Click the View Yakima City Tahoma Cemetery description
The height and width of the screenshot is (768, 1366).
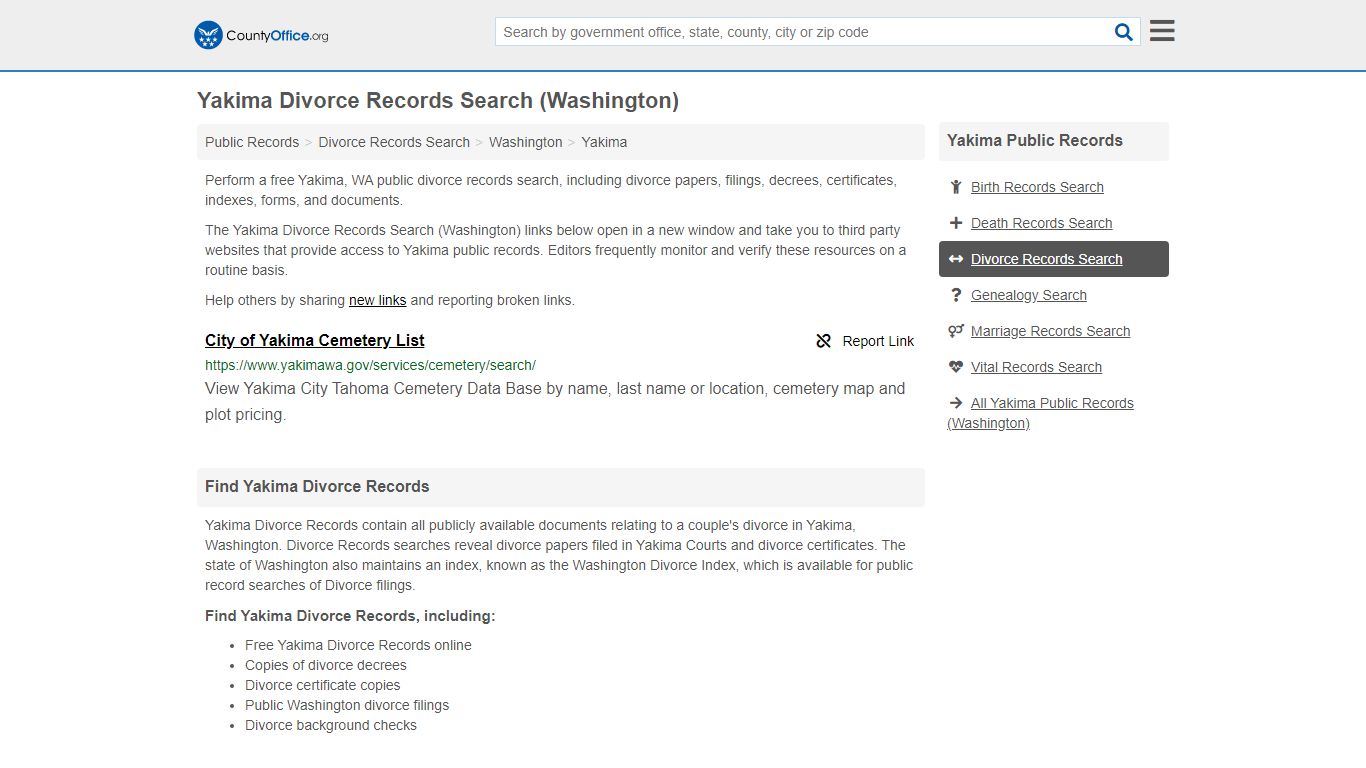pyautogui.click(x=555, y=401)
